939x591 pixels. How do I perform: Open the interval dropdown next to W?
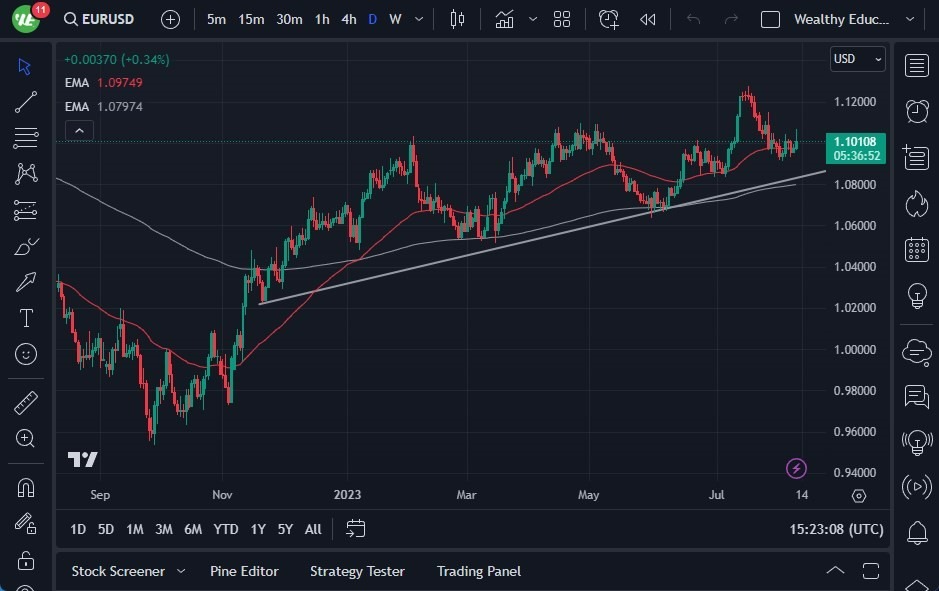pos(417,18)
